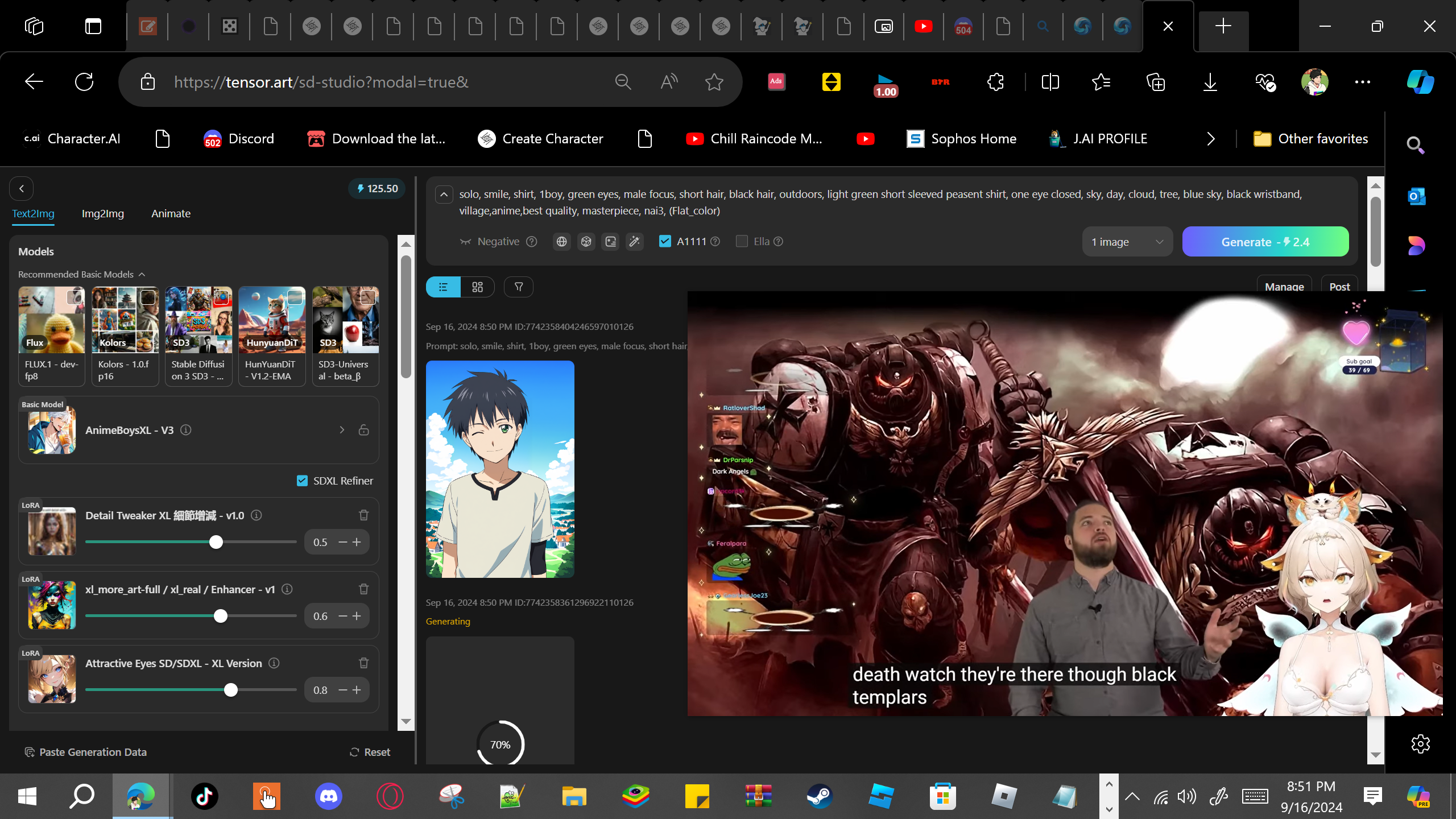Tick the HunYuanDiT model card checkbox

[x=295, y=297]
